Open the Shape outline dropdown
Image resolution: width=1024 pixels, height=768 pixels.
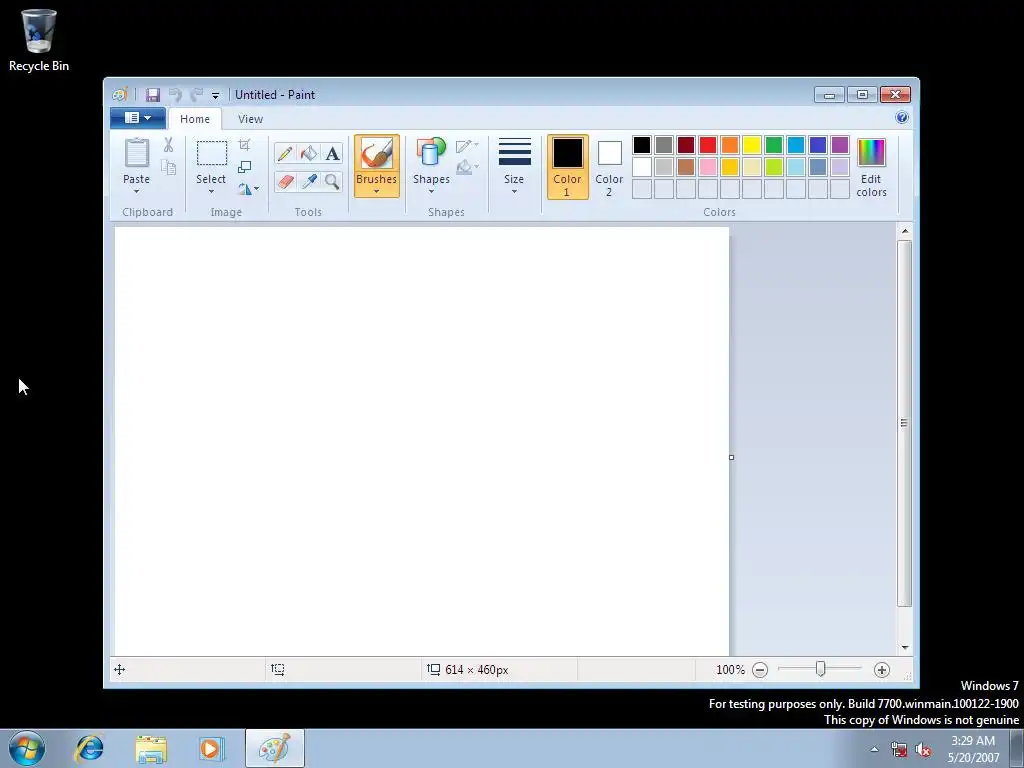click(467, 146)
